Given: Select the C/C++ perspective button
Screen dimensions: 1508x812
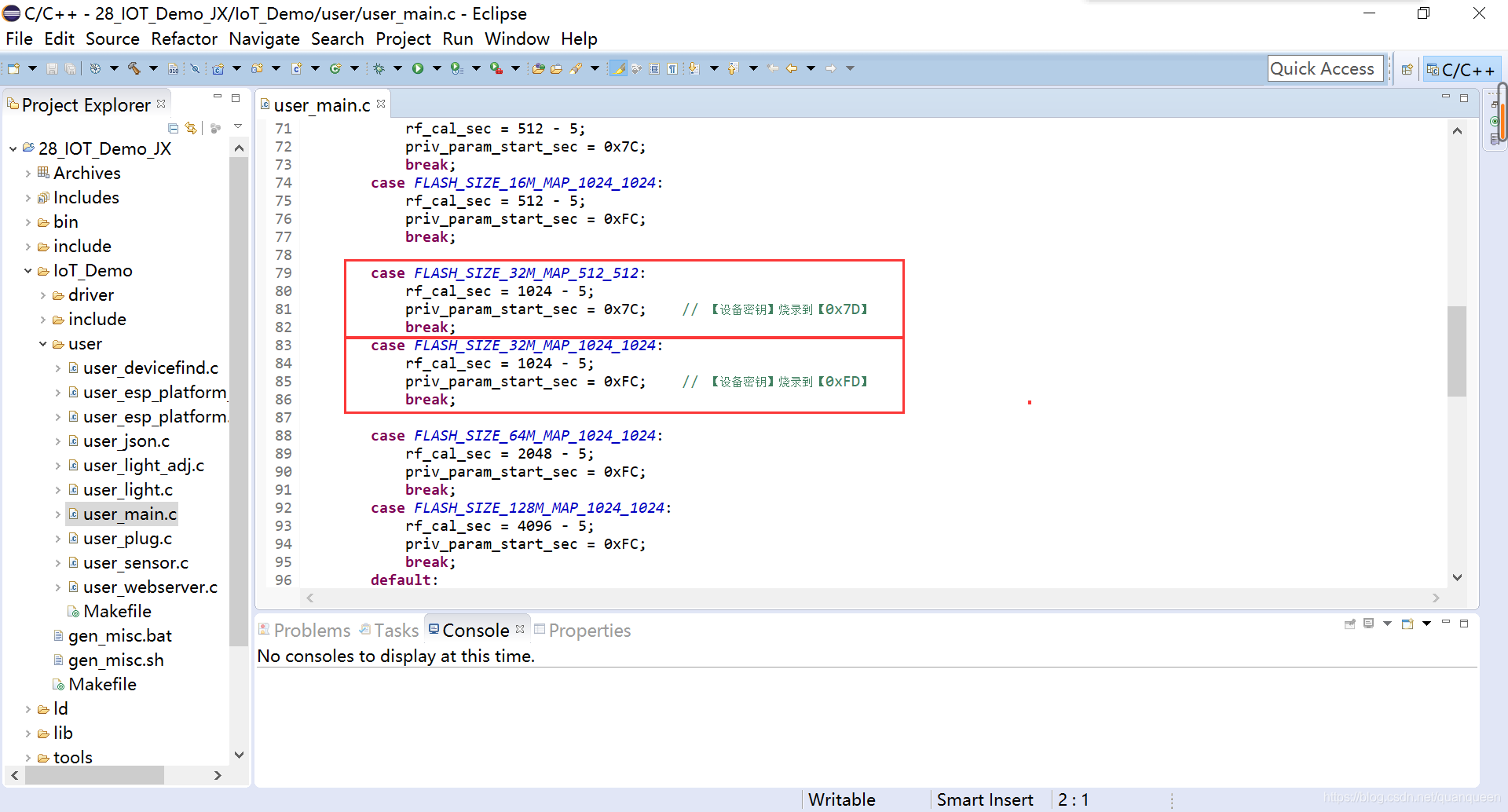Looking at the screenshot, I should [1461, 70].
